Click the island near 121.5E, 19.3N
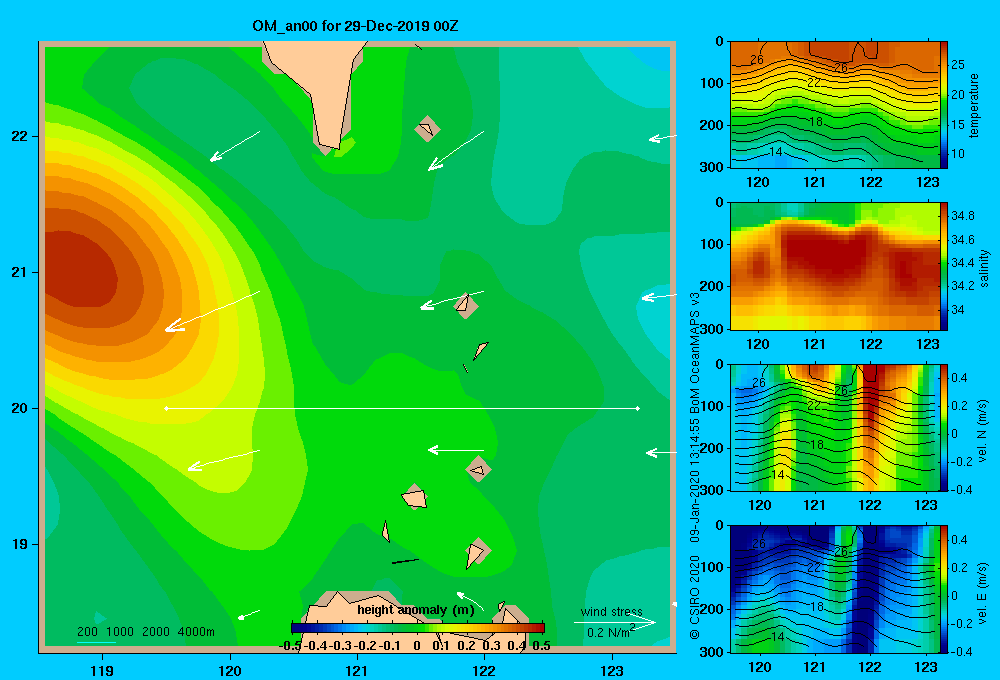The width and height of the screenshot is (1000, 680). point(415,497)
